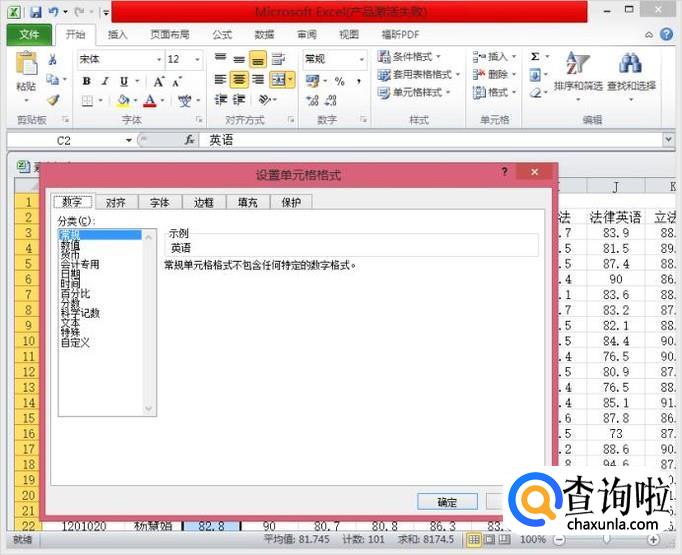Increase font size with large A icon
The image size is (682, 555).
pyautogui.click(x=159, y=81)
